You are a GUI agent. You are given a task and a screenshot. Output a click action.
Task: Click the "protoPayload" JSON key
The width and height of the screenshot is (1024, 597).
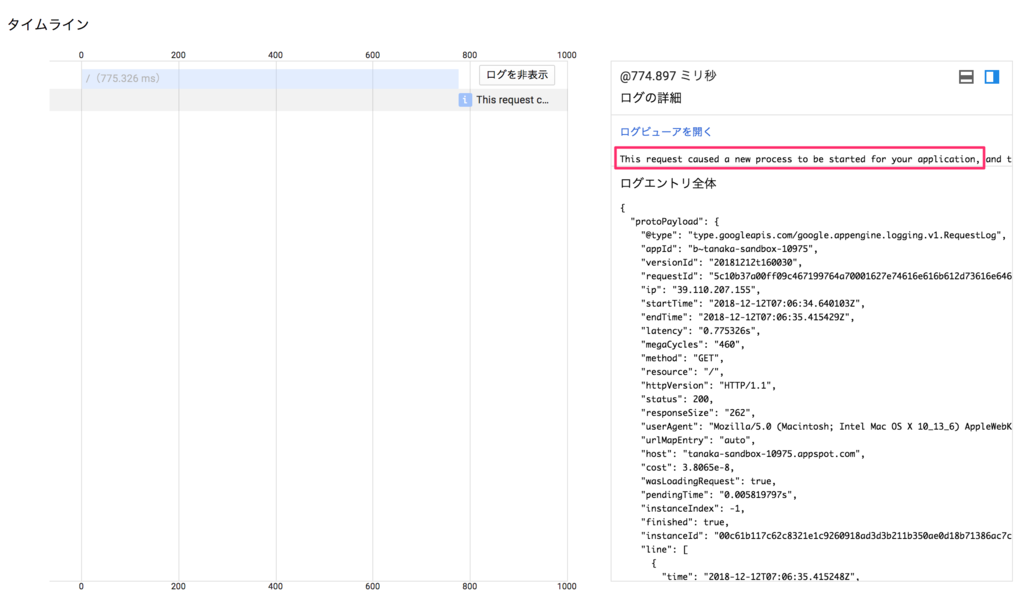point(666,221)
